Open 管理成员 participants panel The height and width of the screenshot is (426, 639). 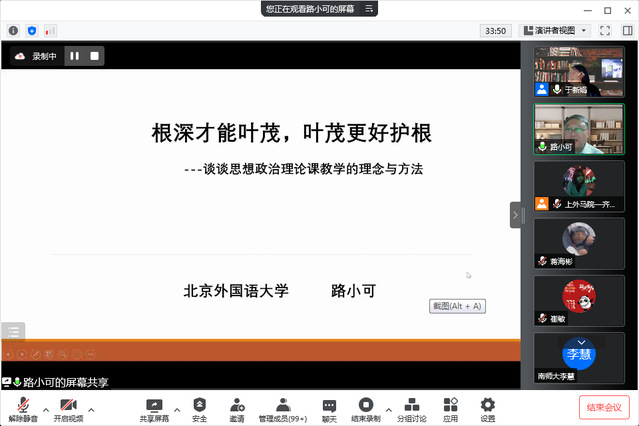283,405
